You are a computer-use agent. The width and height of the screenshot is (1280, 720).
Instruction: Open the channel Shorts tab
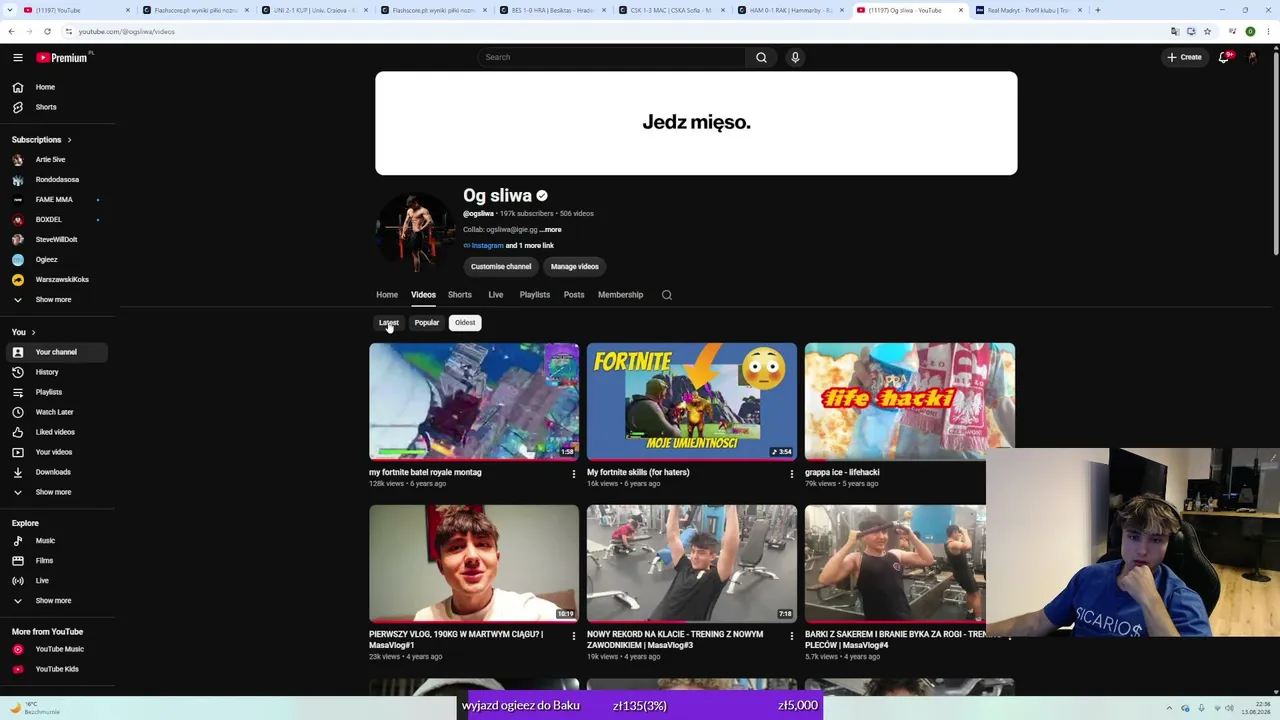pos(460,295)
